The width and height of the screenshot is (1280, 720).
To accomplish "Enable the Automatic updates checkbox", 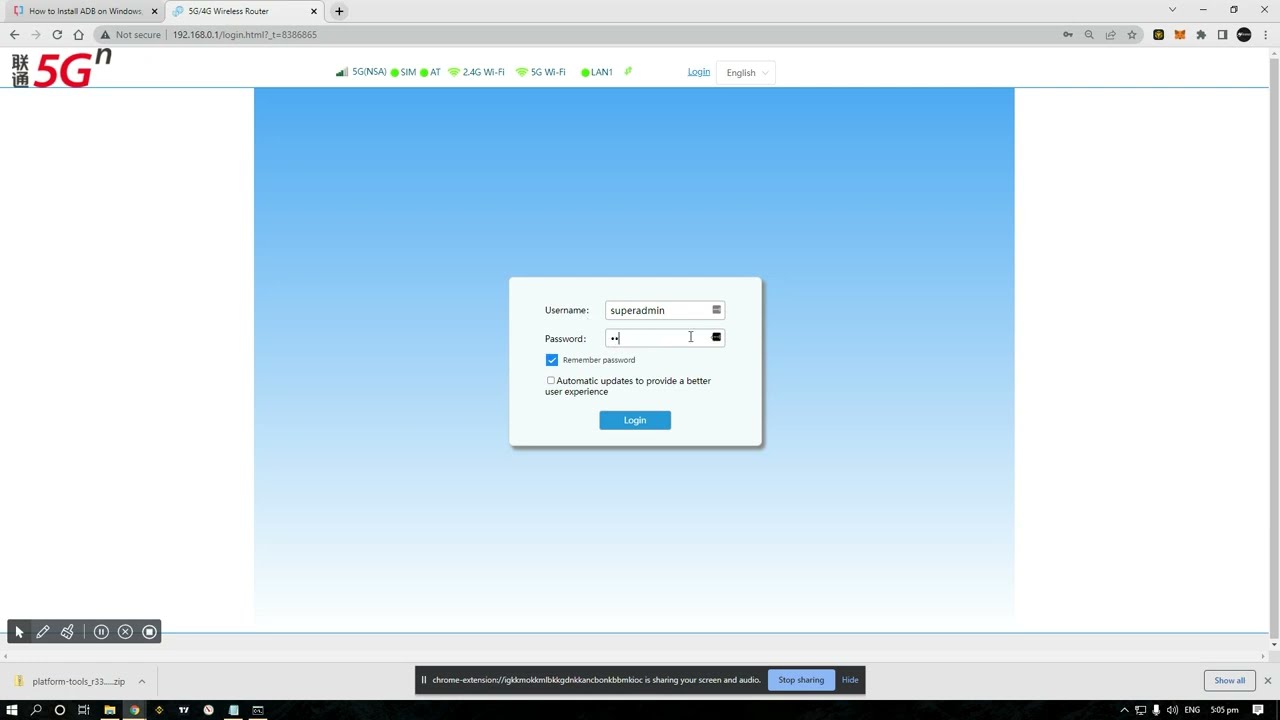I will (x=550, y=380).
